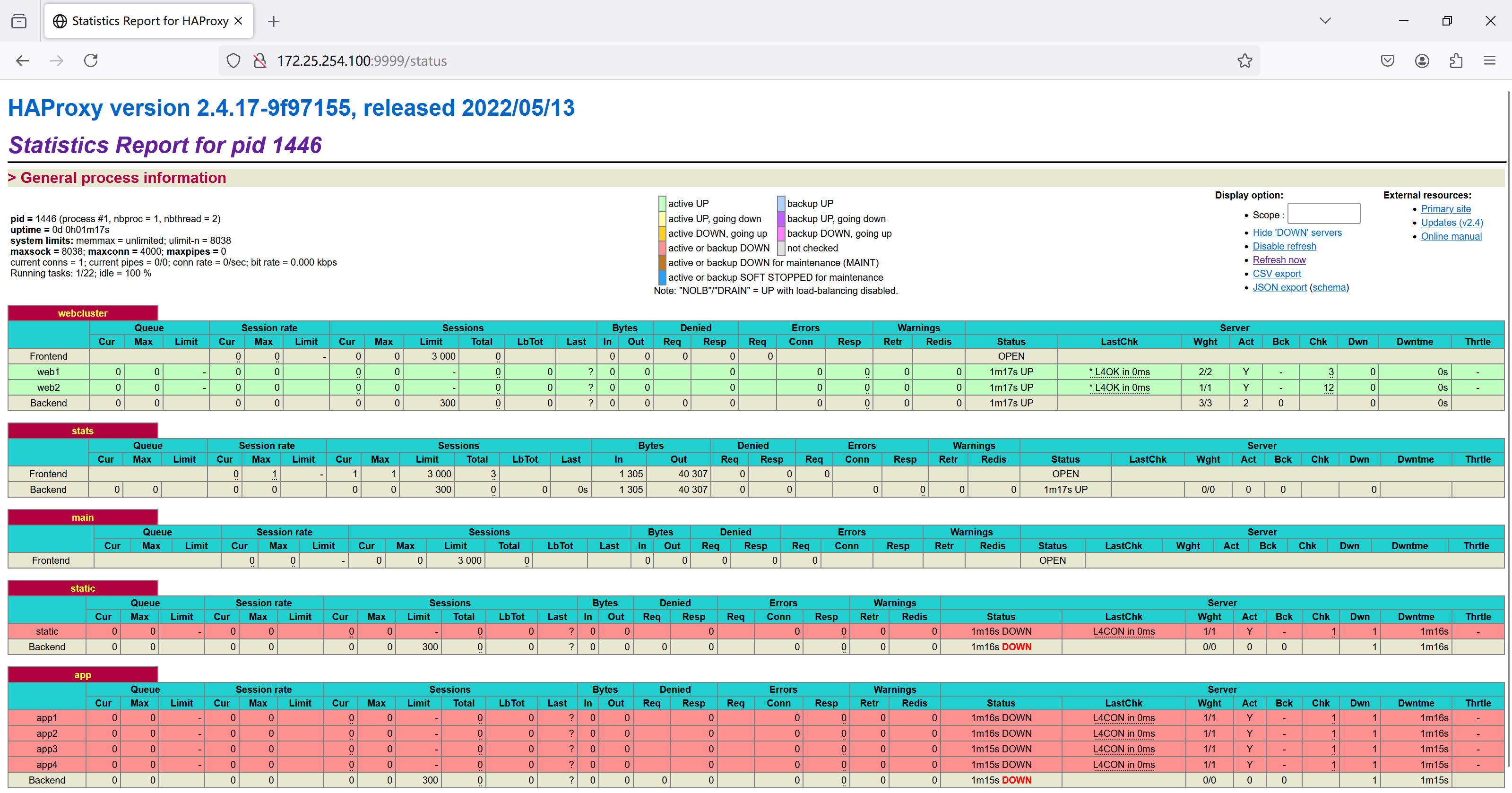This screenshot has height=793, width=1512.
Task: Click the backup UP, going down legend swatch
Action: click(781, 218)
